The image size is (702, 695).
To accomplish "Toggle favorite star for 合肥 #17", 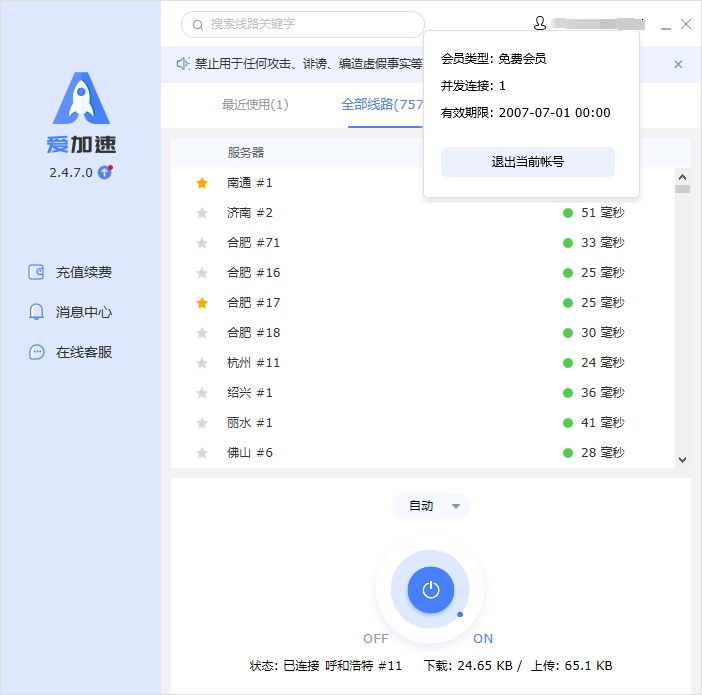I will point(202,303).
